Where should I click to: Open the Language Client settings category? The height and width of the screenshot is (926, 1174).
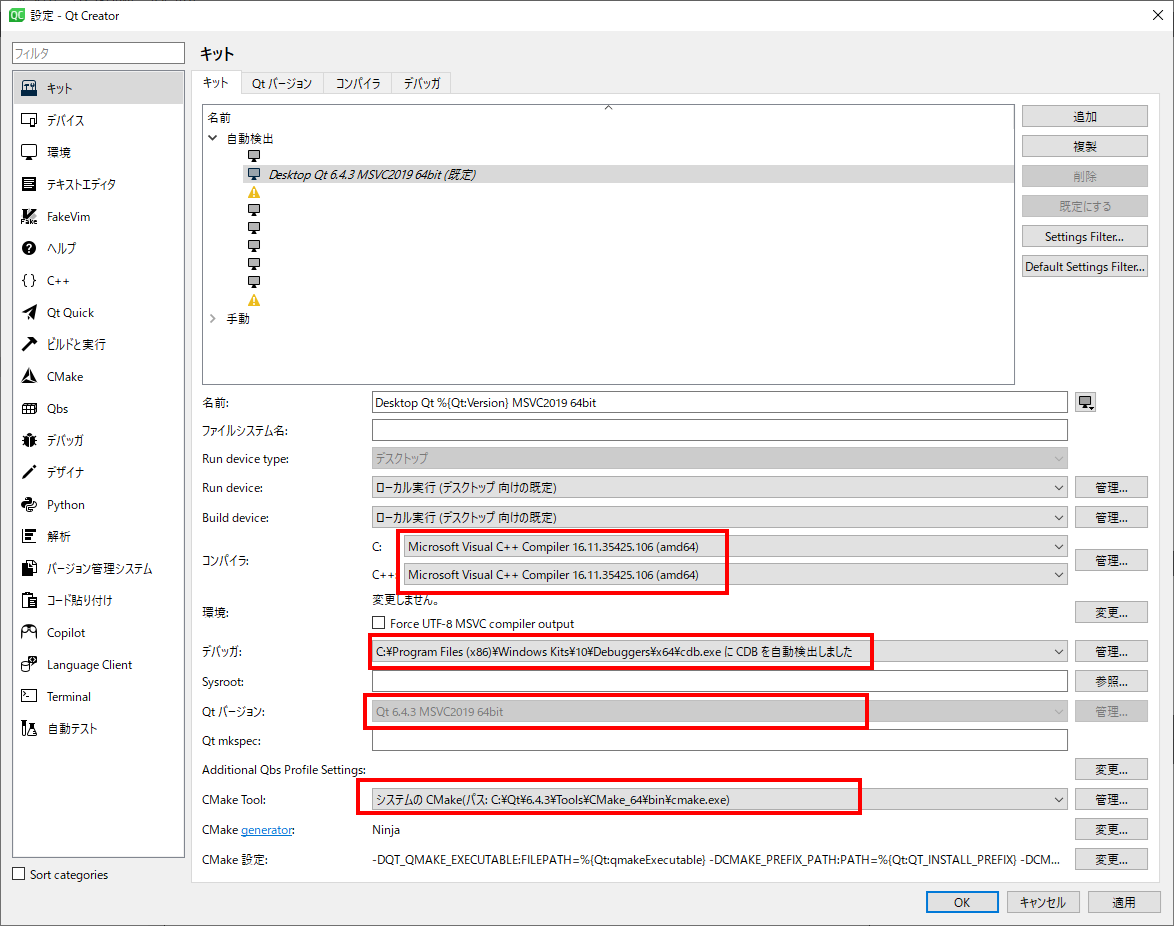point(98,665)
